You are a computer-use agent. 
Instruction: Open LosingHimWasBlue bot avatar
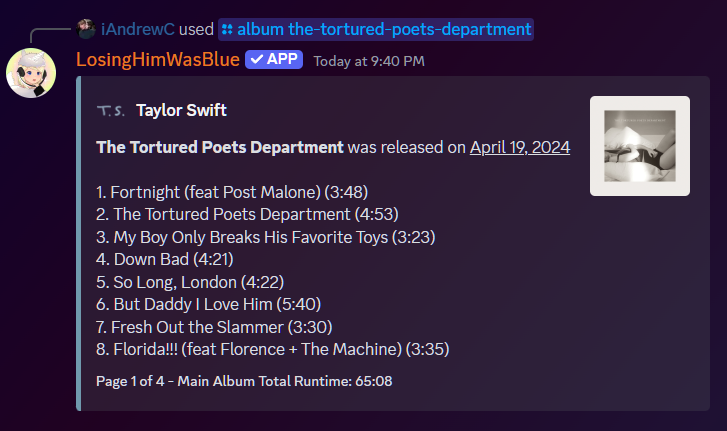click(x=31, y=73)
